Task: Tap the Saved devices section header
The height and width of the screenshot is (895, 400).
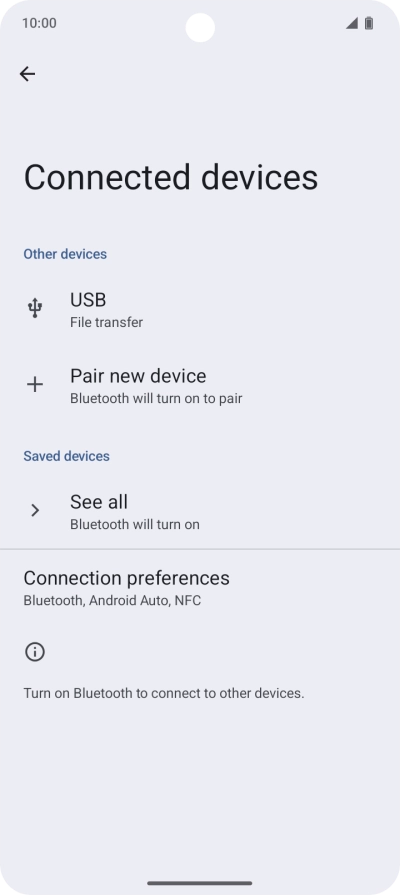Action: pyautogui.click(x=66, y=456)
